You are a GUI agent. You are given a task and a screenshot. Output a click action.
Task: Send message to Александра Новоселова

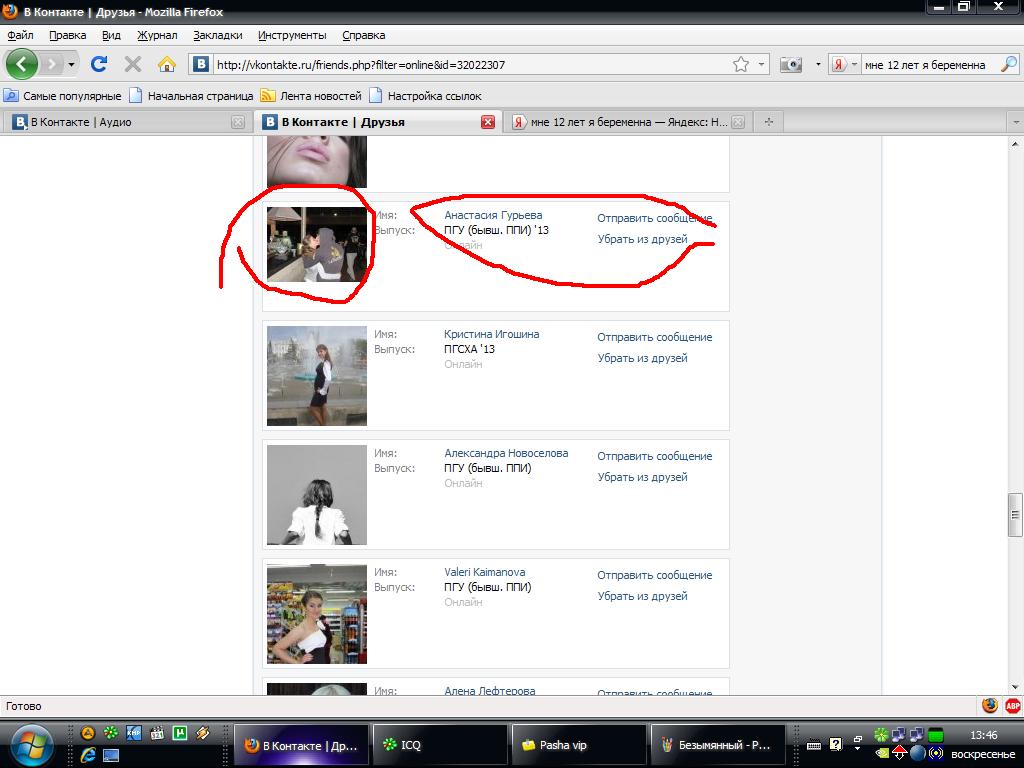click(654, 456)
